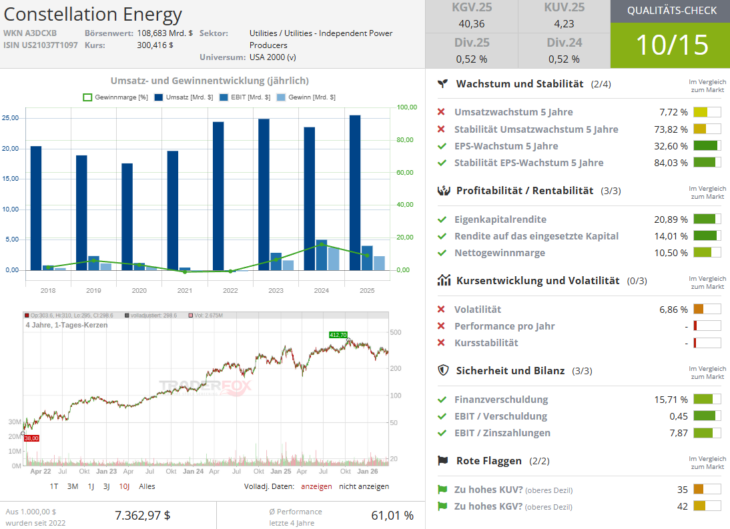
Task: Select the 10J chart time range
Action: tap(124, 486)
